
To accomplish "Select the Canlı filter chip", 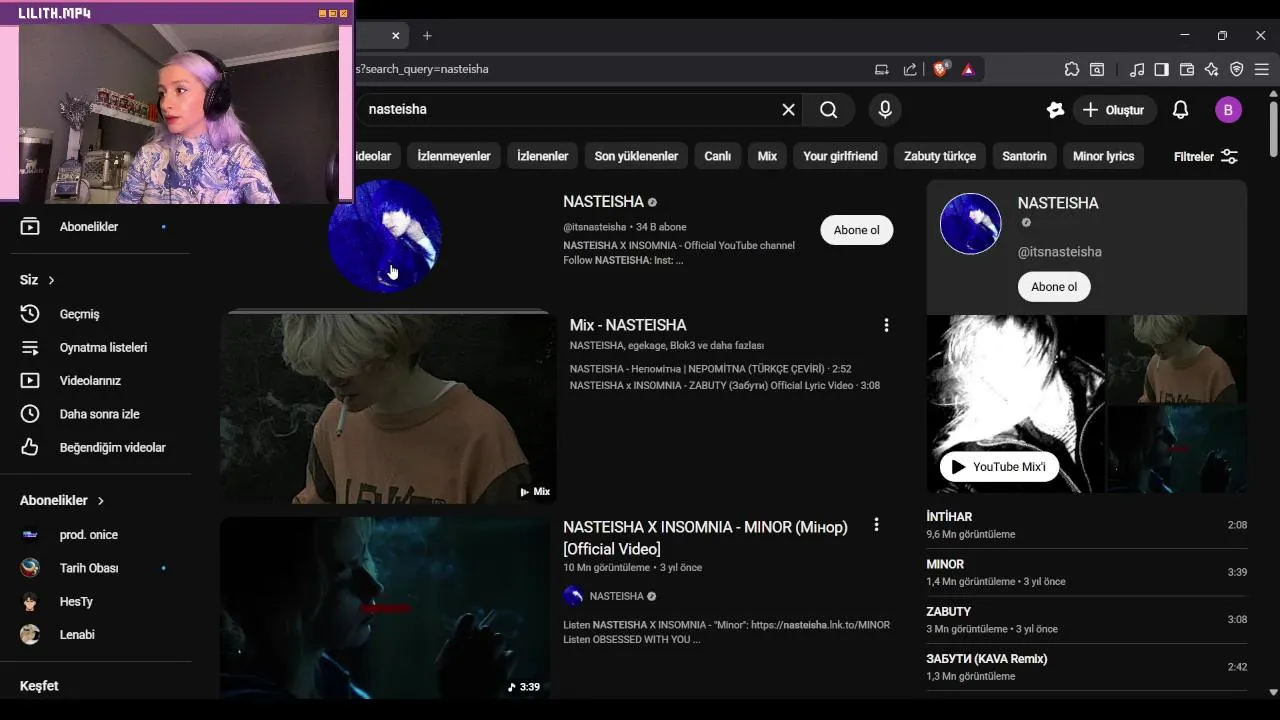I will point(718,156).
